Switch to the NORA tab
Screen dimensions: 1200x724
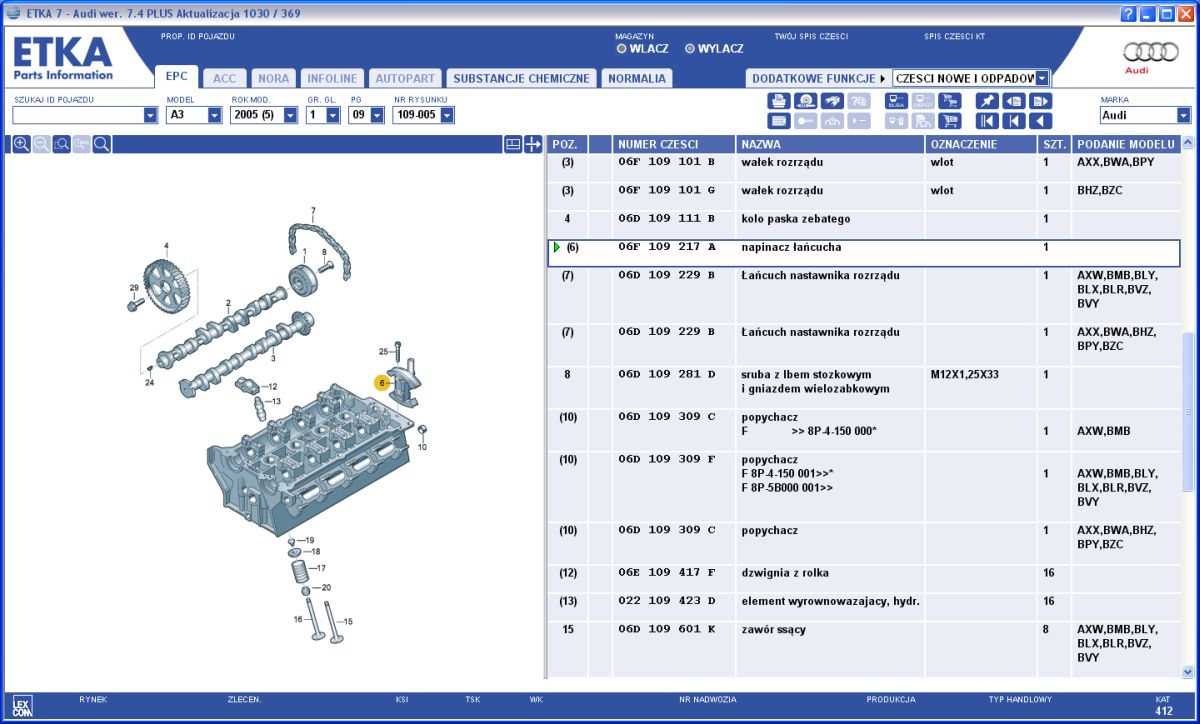tap(273, 78)
